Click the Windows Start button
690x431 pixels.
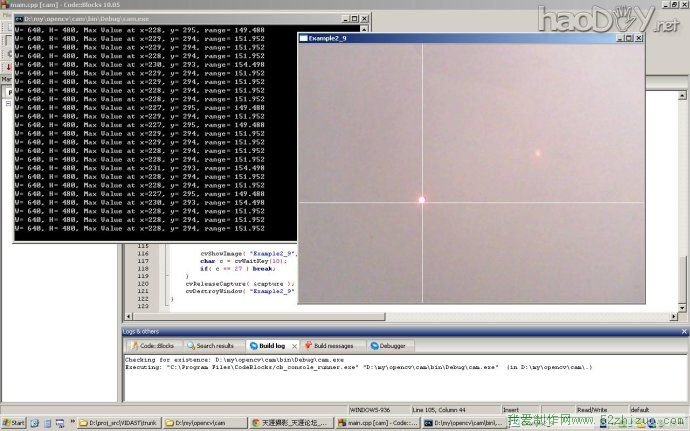[14, 423]
